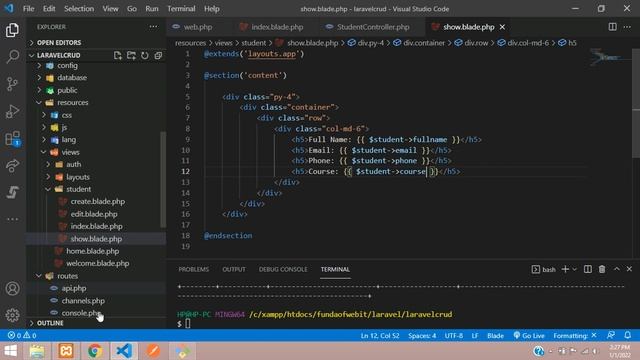Open terminal launch profile dropdown
Screen dimensions: 640x360
(x=574, y=269)
